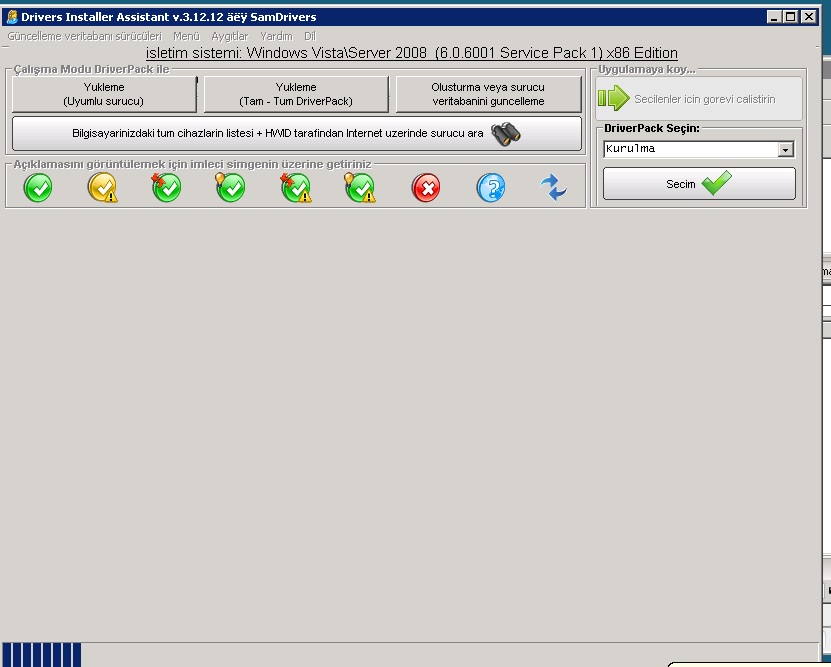The image size is (831, 667).
Task: Close the Drivers Installer Assistant window
Action: point(809,17)
